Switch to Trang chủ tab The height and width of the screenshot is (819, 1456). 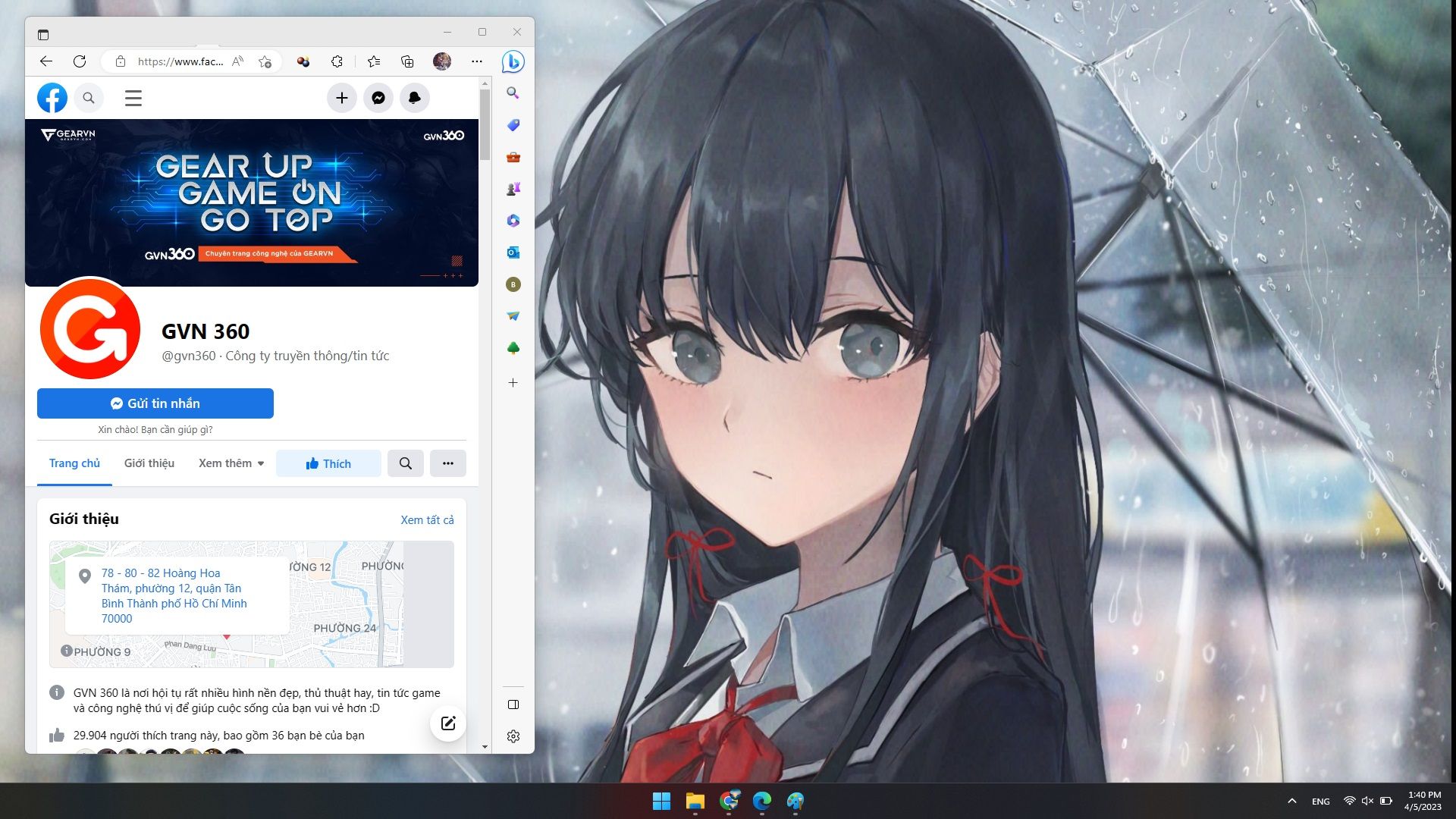[x=74, y=463]
